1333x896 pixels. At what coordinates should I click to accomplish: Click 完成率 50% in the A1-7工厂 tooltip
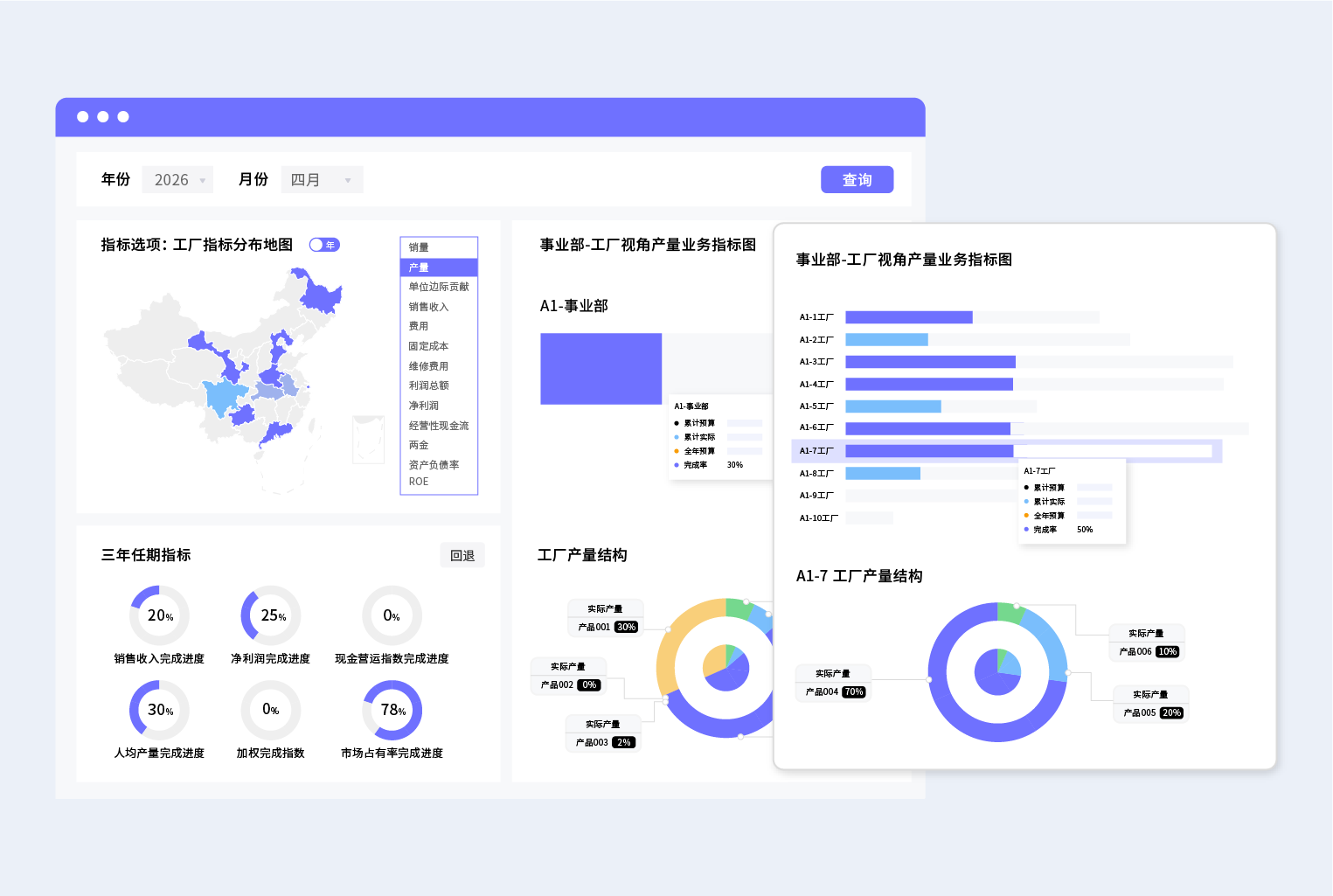[1059, 530]
